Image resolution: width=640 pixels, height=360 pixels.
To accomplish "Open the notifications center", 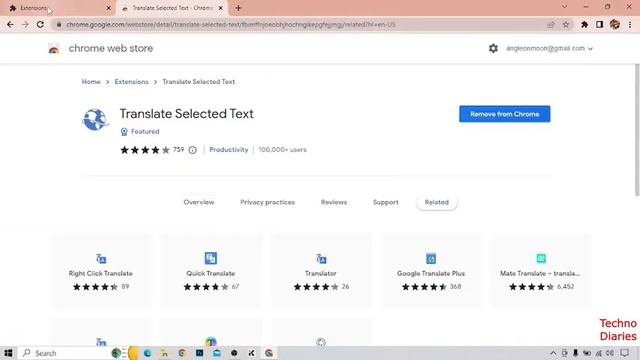I will tap(624, 353).
